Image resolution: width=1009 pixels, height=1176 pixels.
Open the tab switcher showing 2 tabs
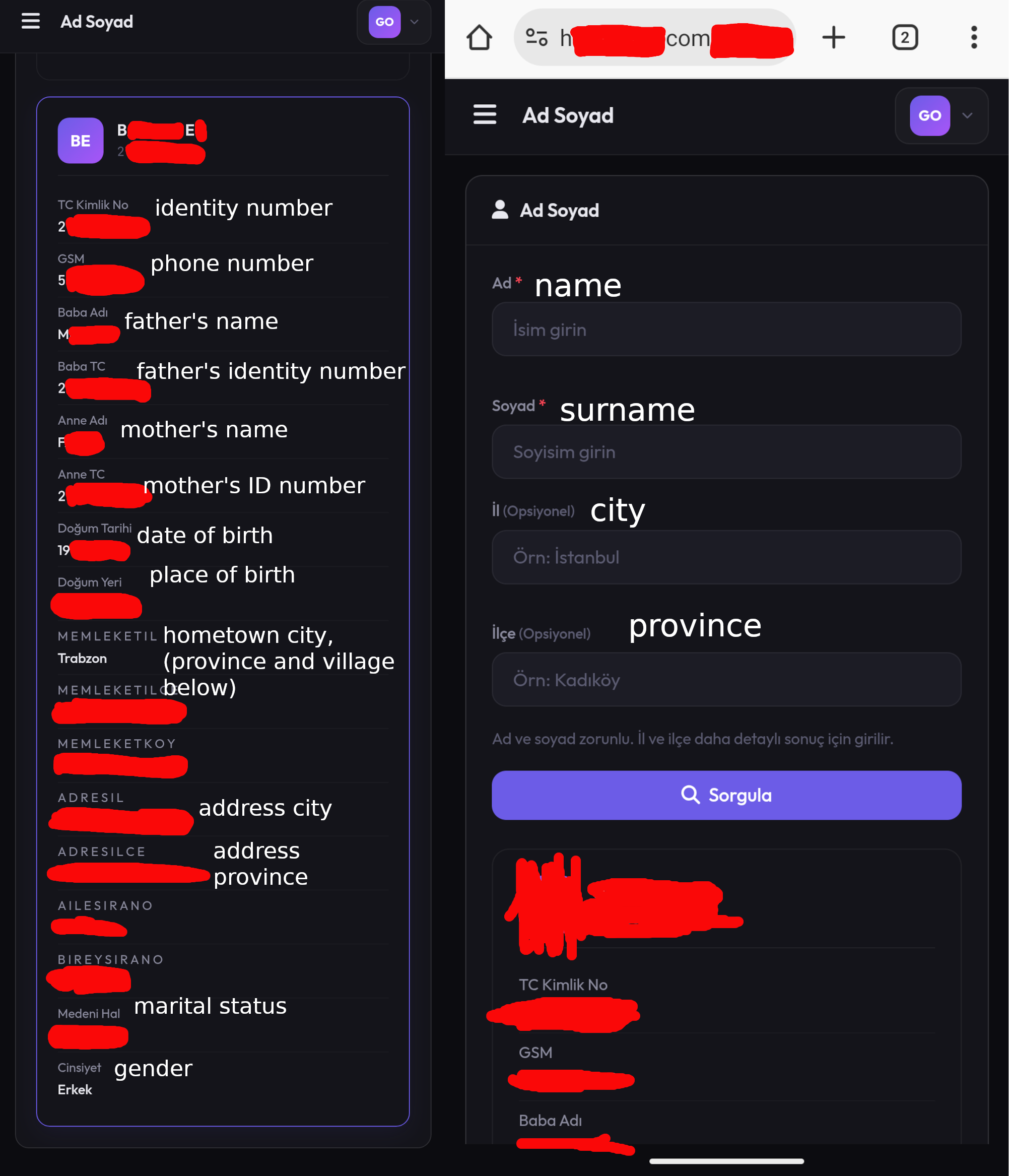coord(905,37)
